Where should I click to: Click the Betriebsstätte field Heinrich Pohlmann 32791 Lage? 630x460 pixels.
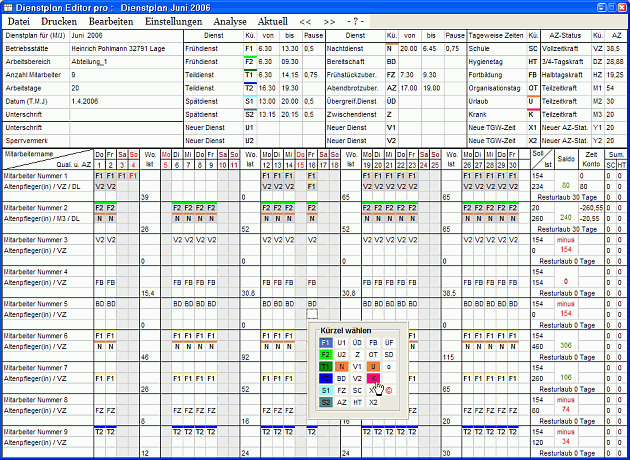pos(126,49)
